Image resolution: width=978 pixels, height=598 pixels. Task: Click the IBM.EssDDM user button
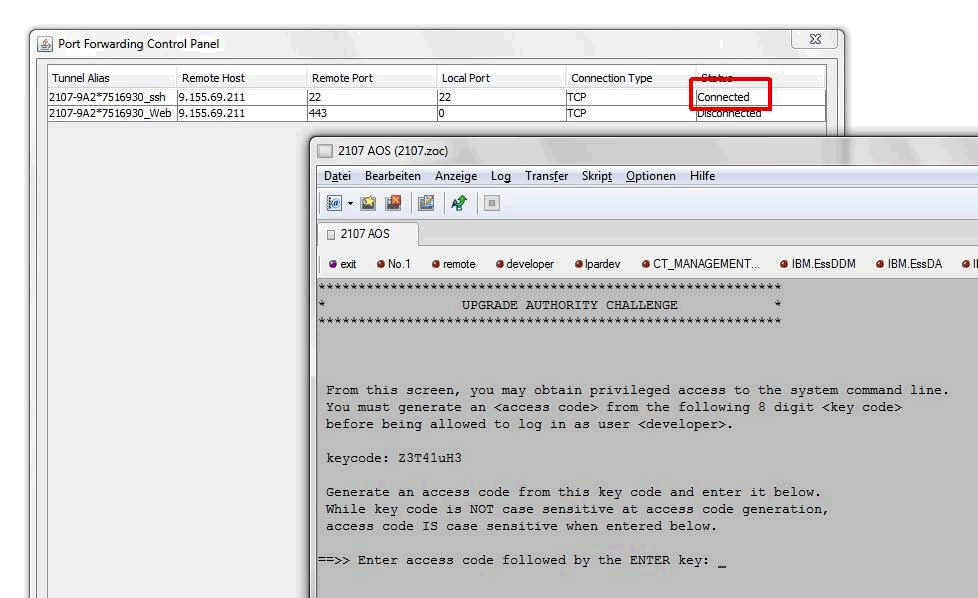pyautogui.click(x=817, y=264)
